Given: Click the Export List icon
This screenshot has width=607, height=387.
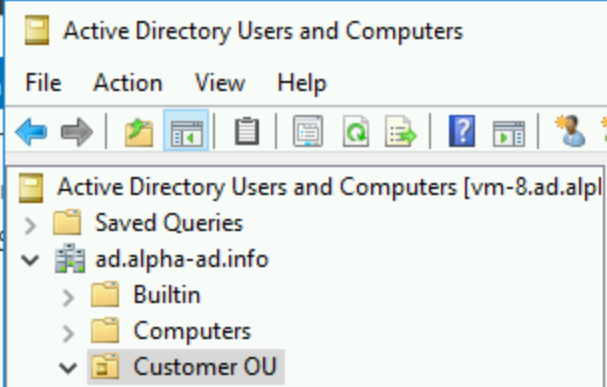Looking at the screenshot, I should click(x=401, y=131).
